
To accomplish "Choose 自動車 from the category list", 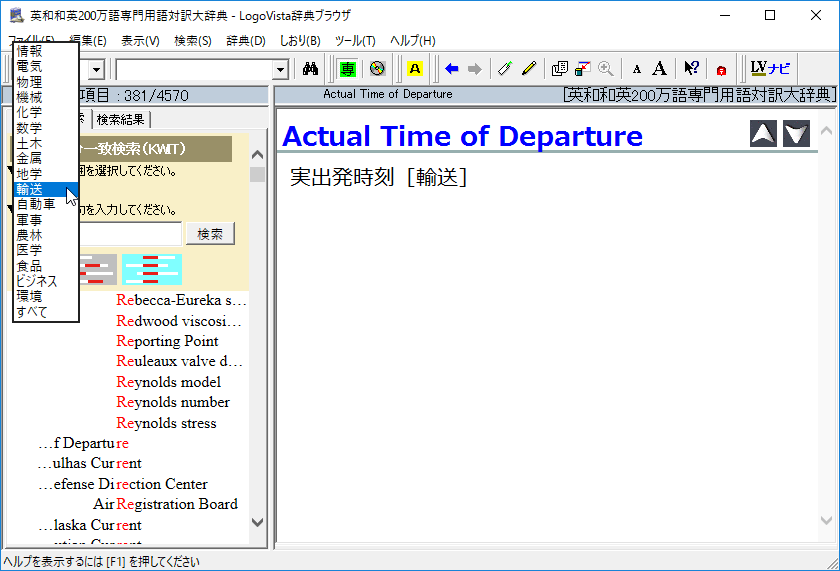I will pos(36,204).
